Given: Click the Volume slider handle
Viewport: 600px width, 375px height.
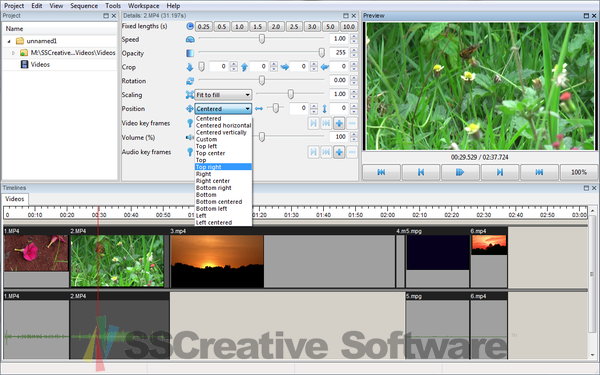Looking at the screenshot, I should point(262,137).
